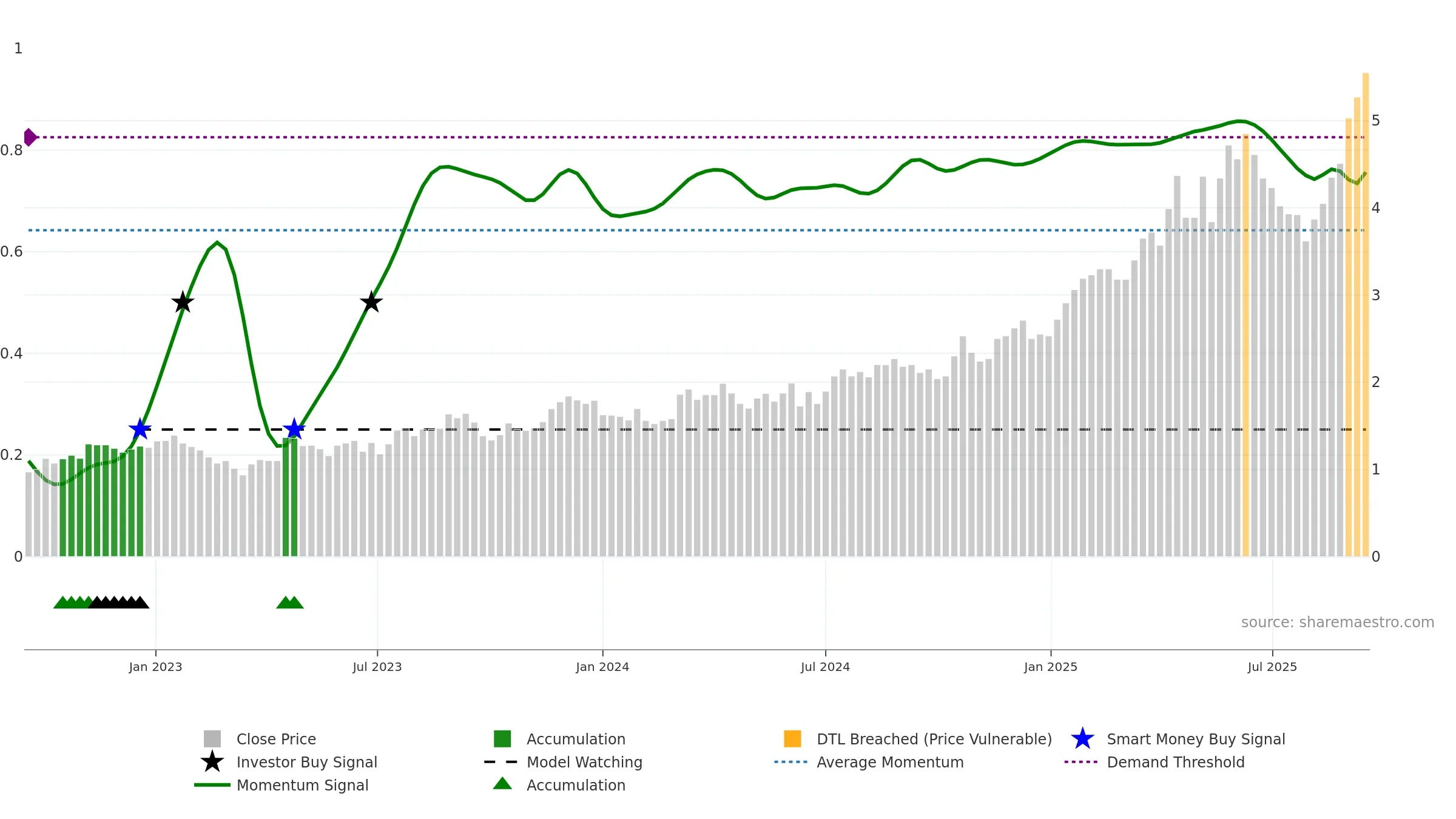Screen dimensions: 1456x819
Task: Click the purple diamond Demand Threshold marker
Action: coord(29,137)
